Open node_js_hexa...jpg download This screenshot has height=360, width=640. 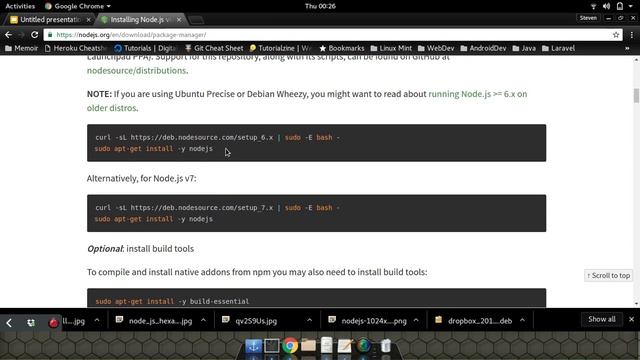pyautogui.click(x=154, y=320)
